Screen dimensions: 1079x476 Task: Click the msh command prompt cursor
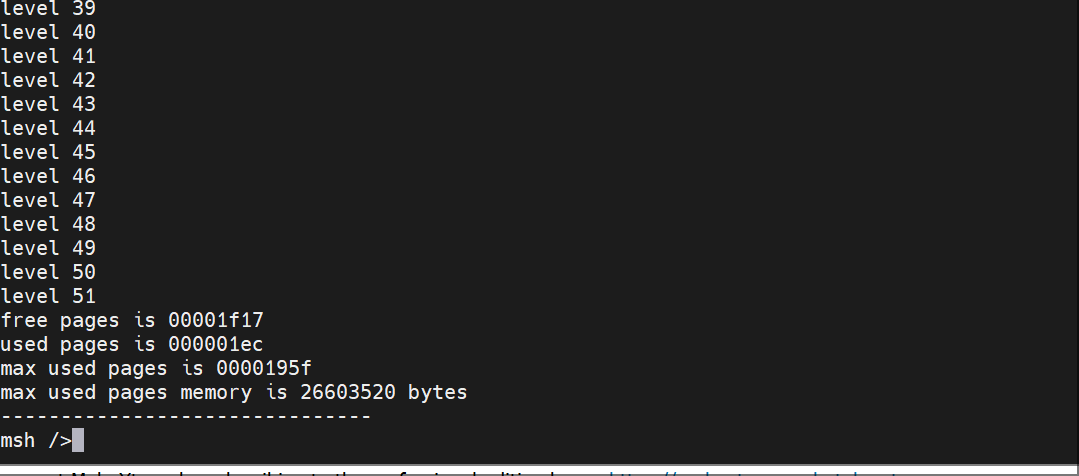click(78, 440)
